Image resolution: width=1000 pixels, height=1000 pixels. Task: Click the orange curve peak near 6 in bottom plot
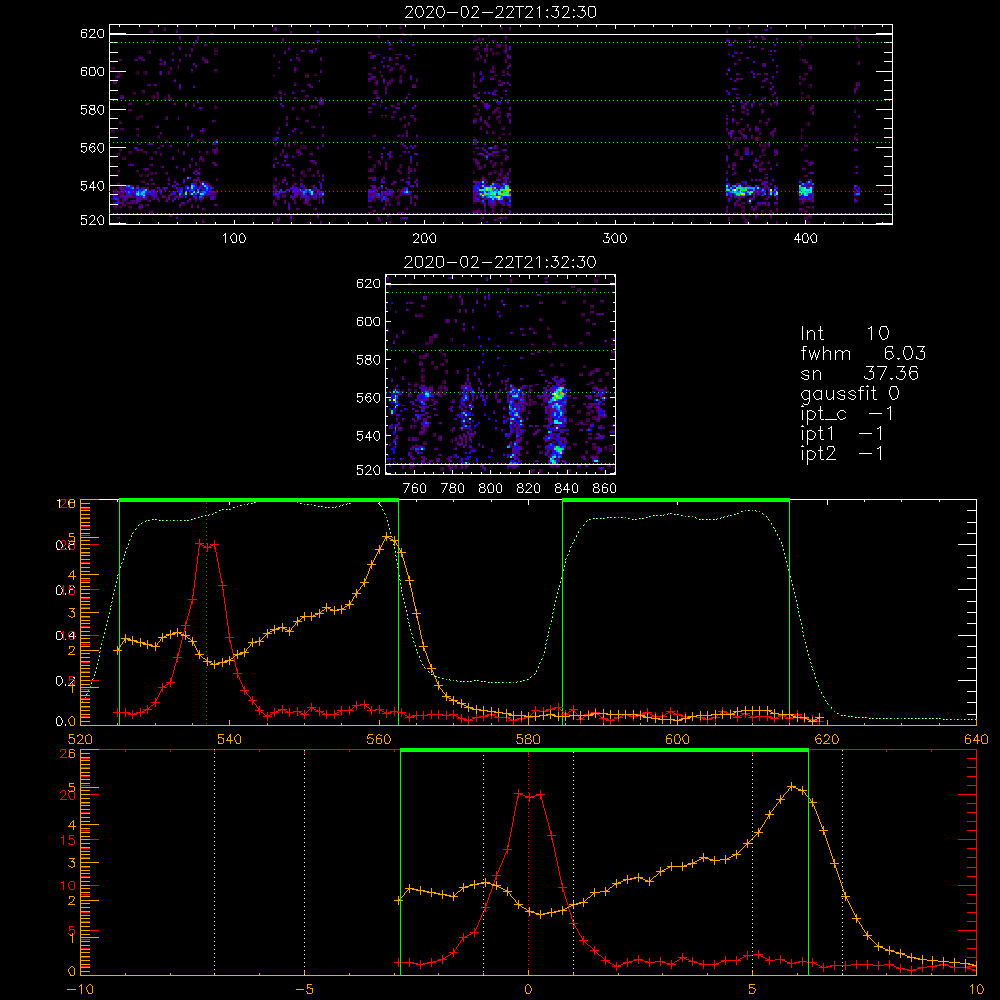792,787
